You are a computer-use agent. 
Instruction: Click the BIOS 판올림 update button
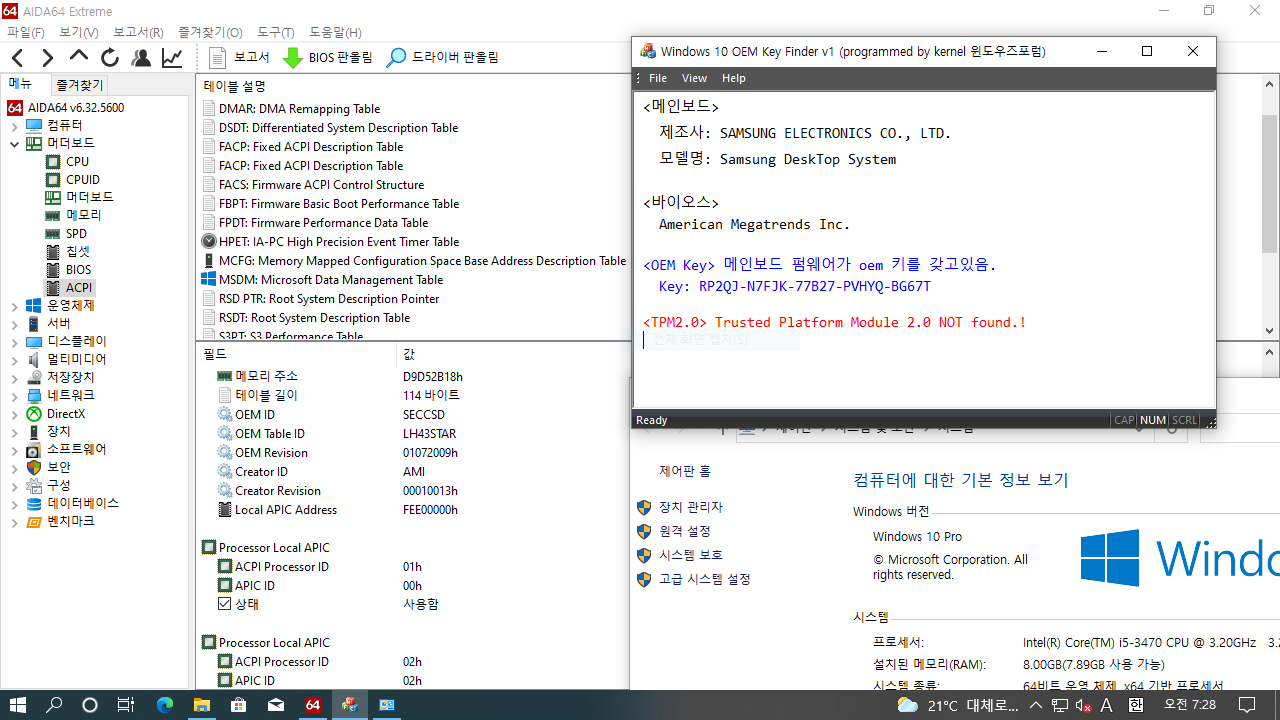(x=327, y=57)
